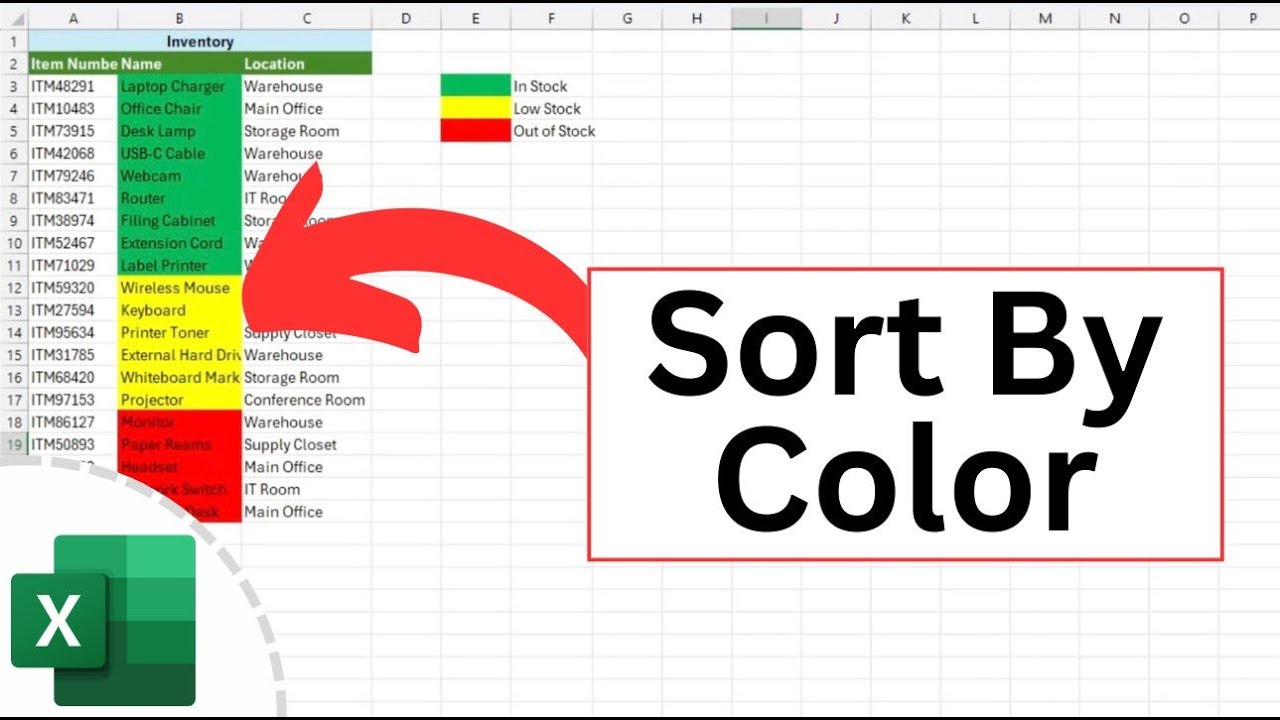Select column A header
This screenshot has width=1280, height=720.
tap(73, 18)
